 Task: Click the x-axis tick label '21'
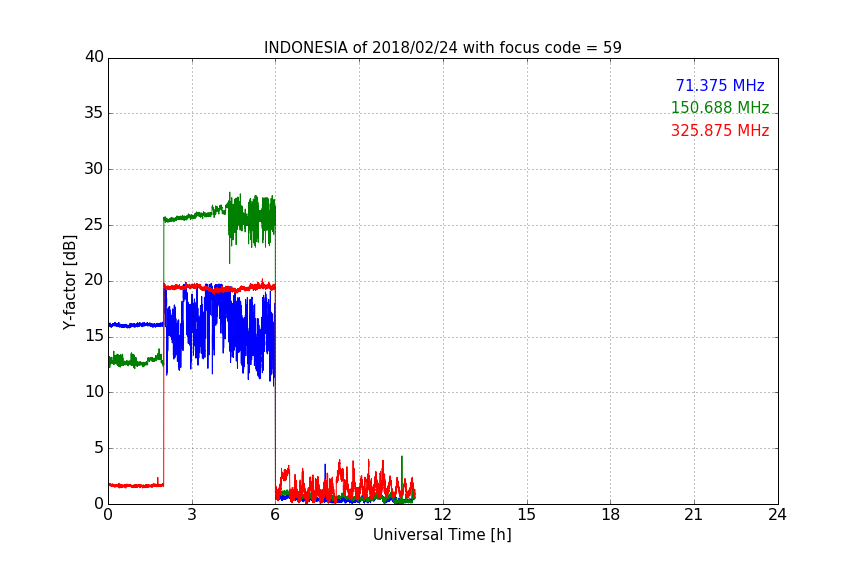pos(694,515)
